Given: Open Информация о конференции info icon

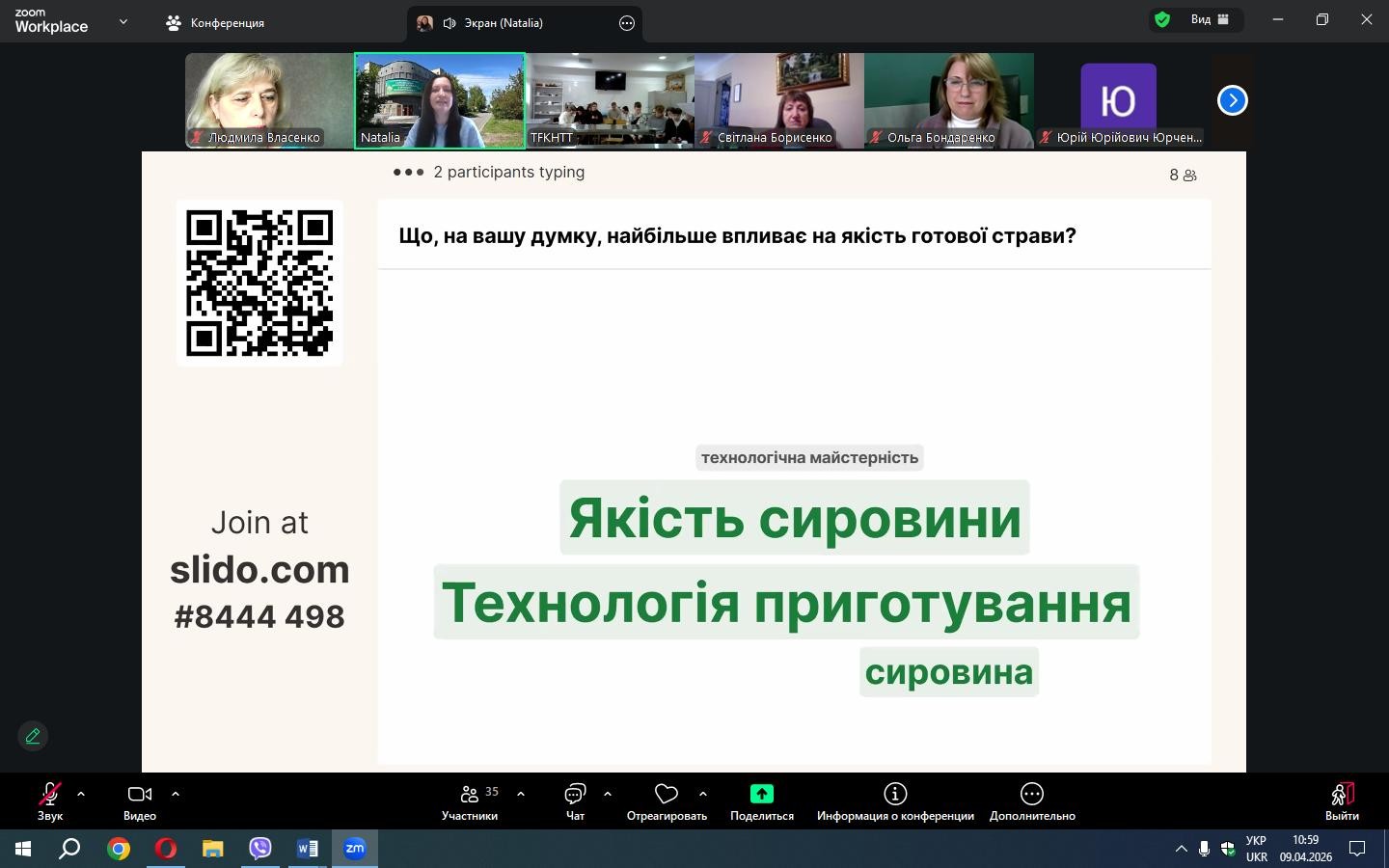Looking at the screenshot, I should coord(895,794).
